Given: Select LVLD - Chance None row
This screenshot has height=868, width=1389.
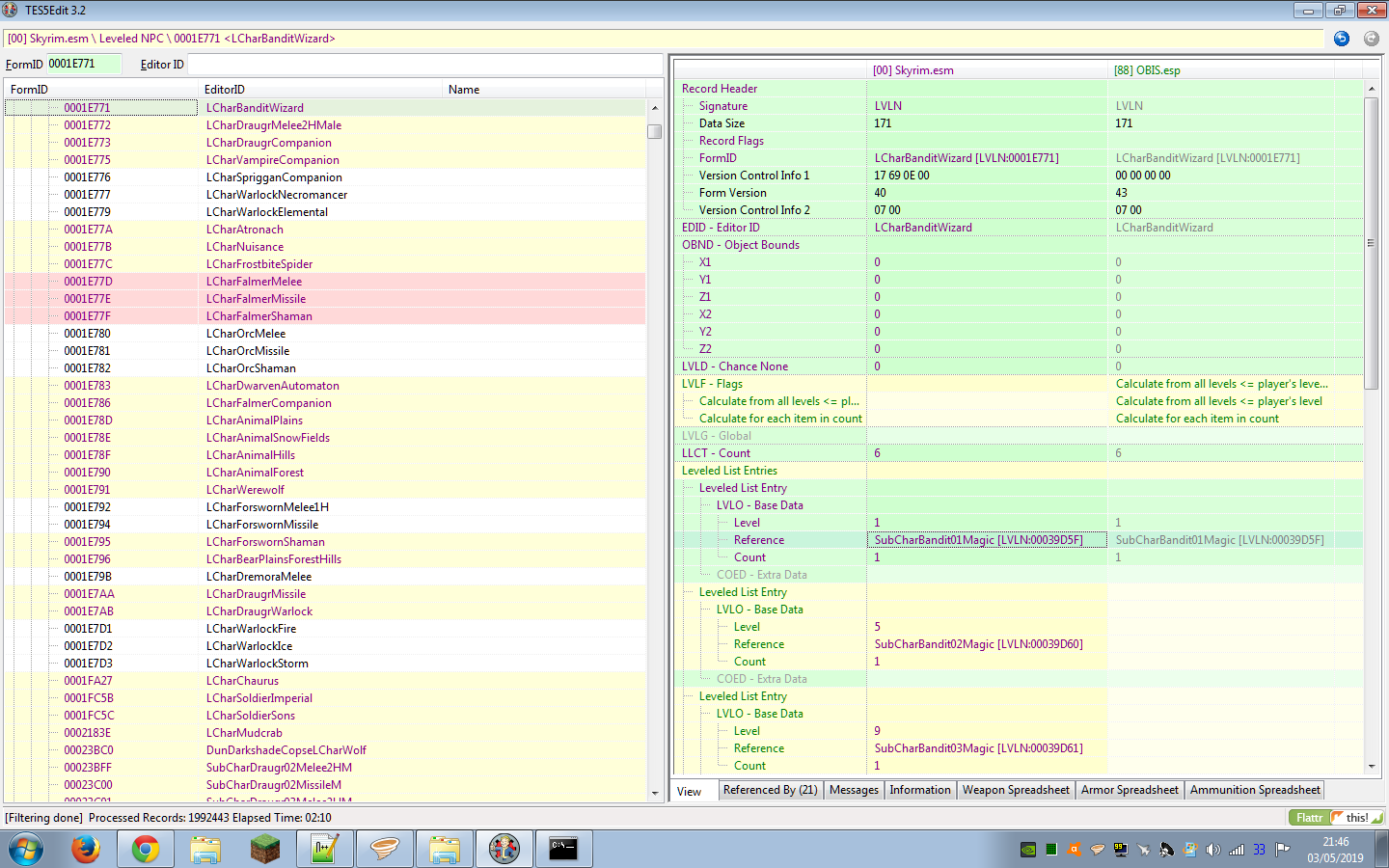Looking at the screenshot, I should [1019, 366].
